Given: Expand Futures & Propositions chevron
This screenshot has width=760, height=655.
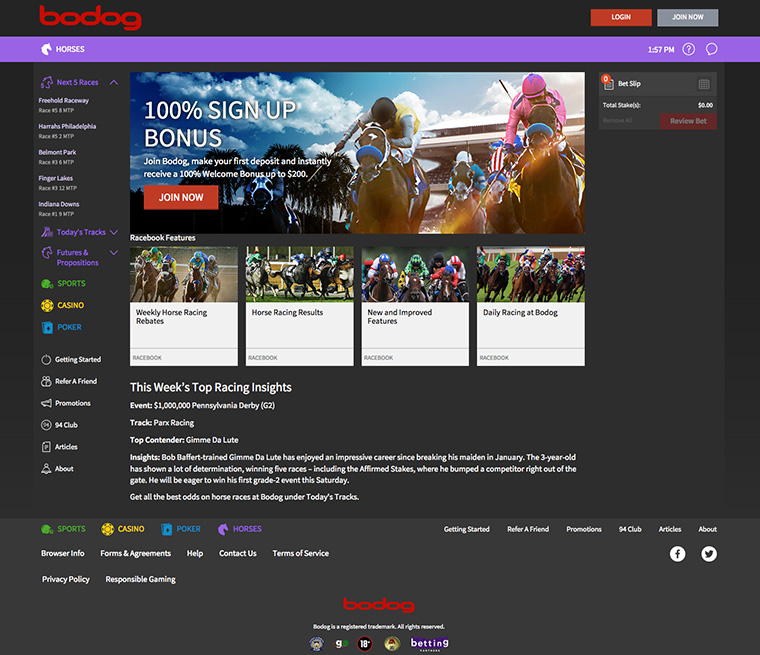Looking at the screenshot, I should coord(114,253).
